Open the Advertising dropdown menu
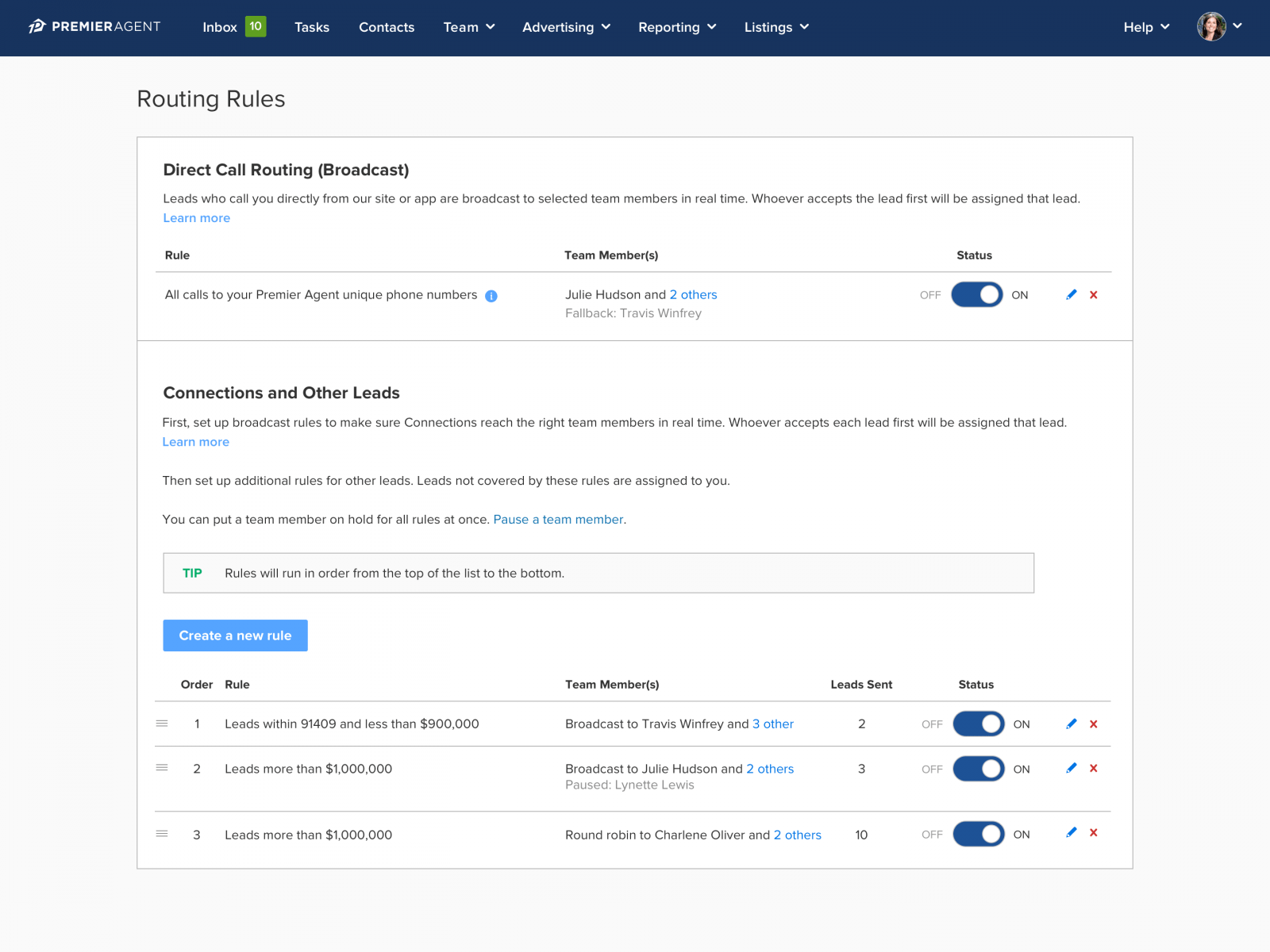The height and width of the screenshot is (952, 1270). pos(565,27)
